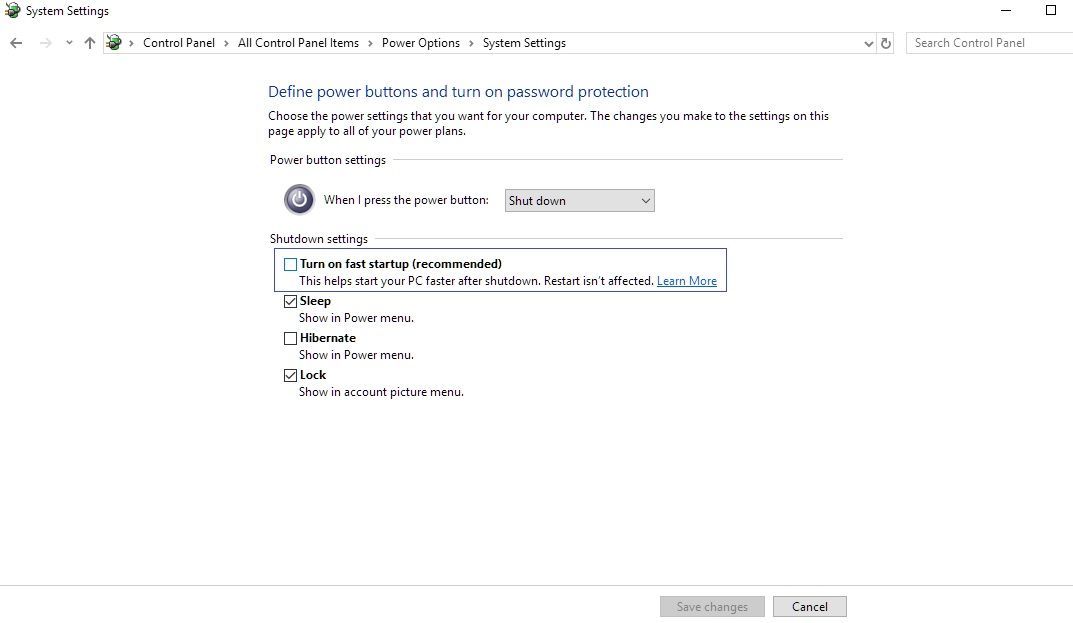Viewport: 1073px width, 623px height.
Task: Click 'Show in account picture menu.' text
Action: pos(381,392)
